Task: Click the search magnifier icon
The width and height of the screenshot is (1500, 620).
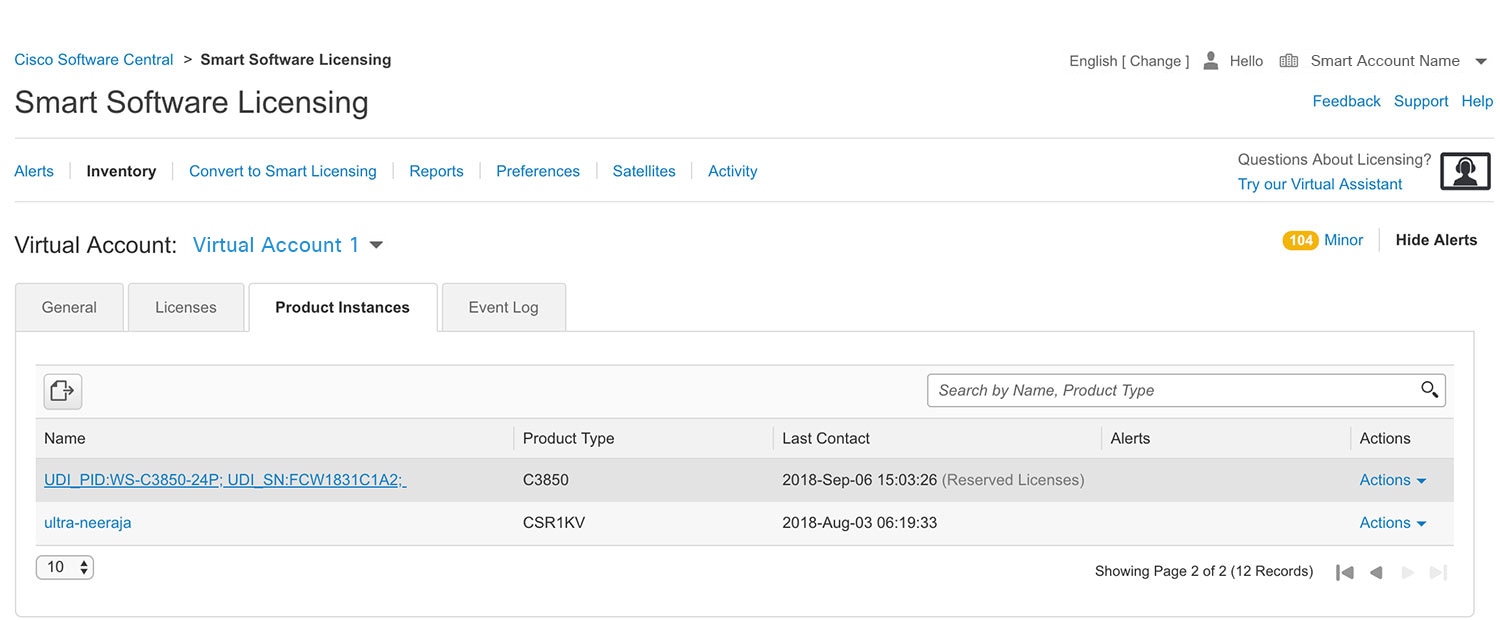Action: tap(1429, 390)
